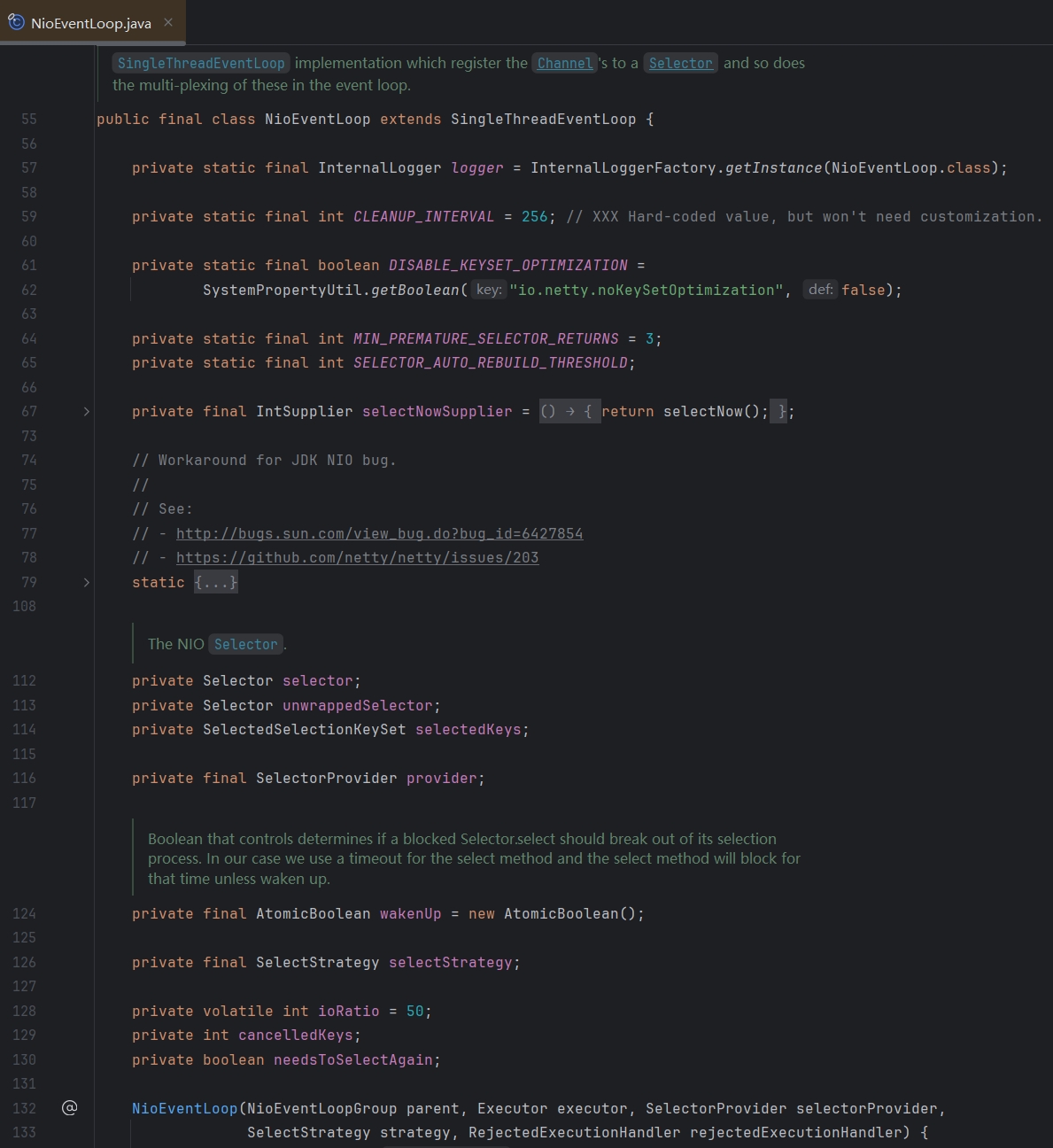Close the NioEventLoop.java tab
The height and width of the screenshot is (1148, 1053).
tap(168, 22)
